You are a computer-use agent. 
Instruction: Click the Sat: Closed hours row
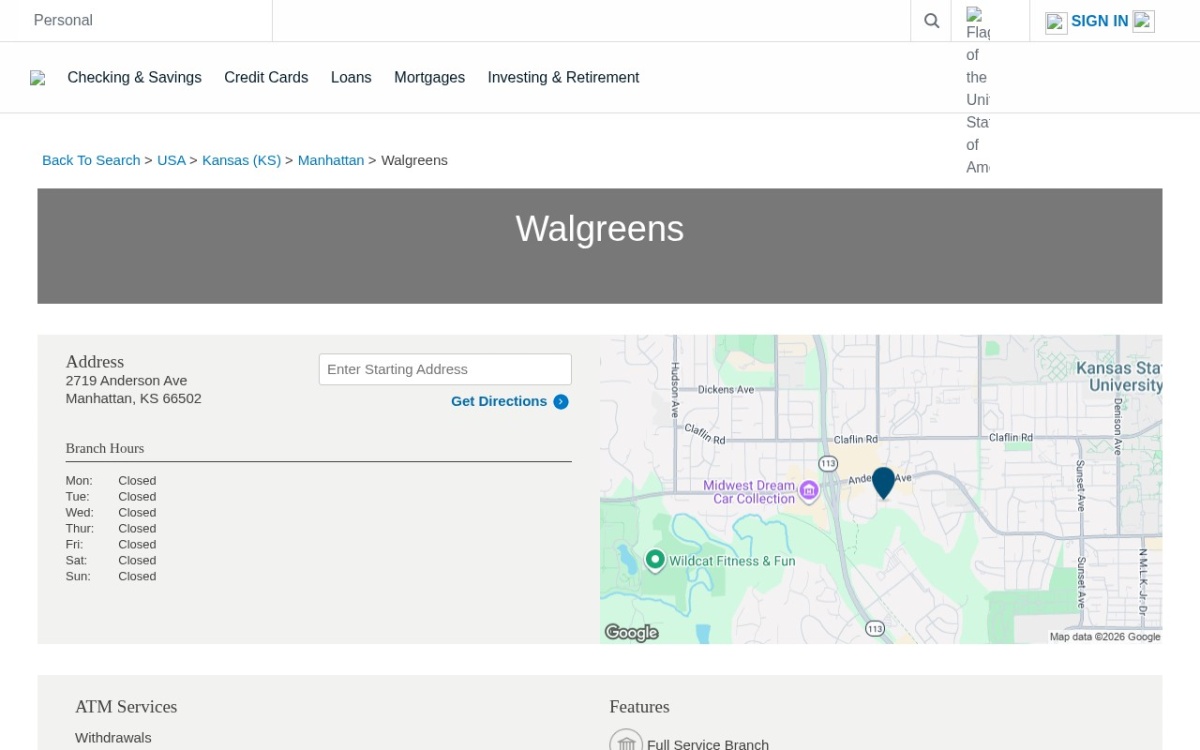pos(111,560)
